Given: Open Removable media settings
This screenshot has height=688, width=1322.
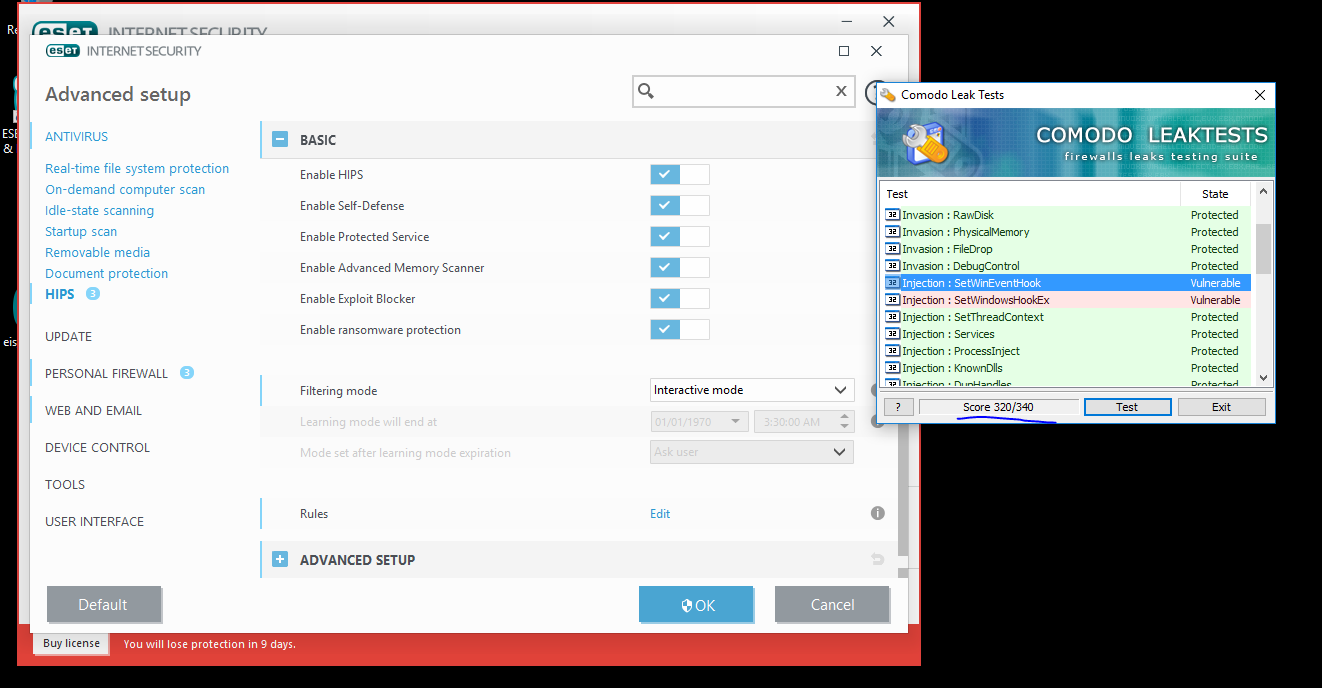Looking at the screenshot, I should click(x=97, y=252).
